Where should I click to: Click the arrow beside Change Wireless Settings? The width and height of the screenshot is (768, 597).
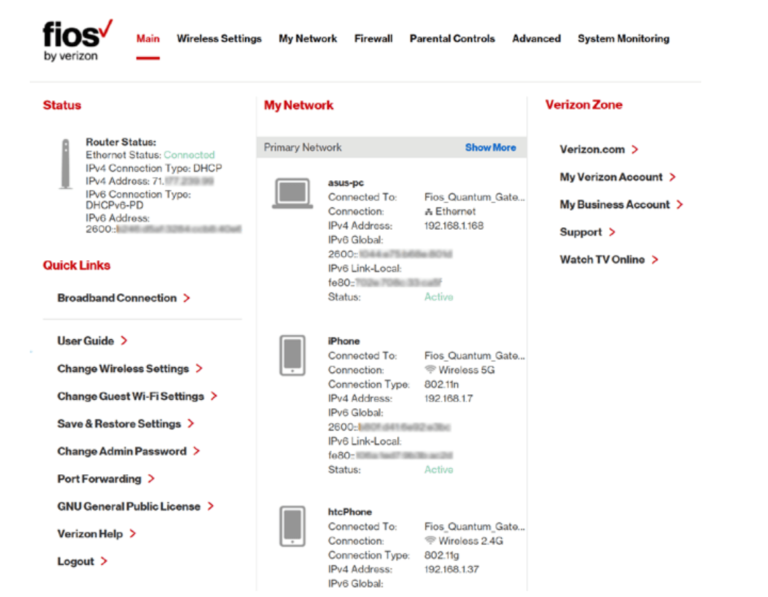coord(199,368)
